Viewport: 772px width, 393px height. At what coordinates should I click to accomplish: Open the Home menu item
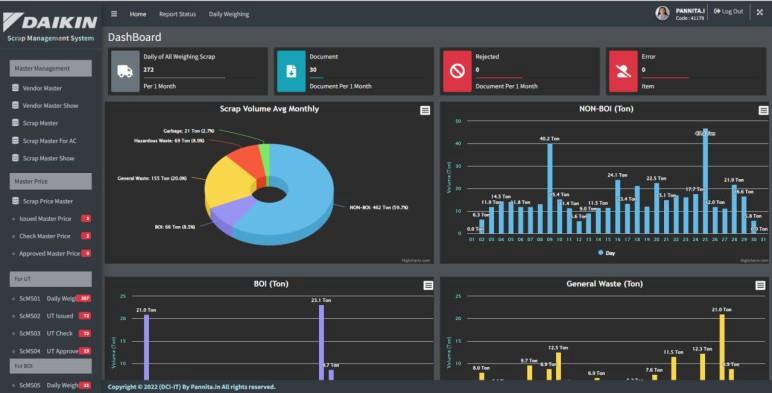click(138, 14)
